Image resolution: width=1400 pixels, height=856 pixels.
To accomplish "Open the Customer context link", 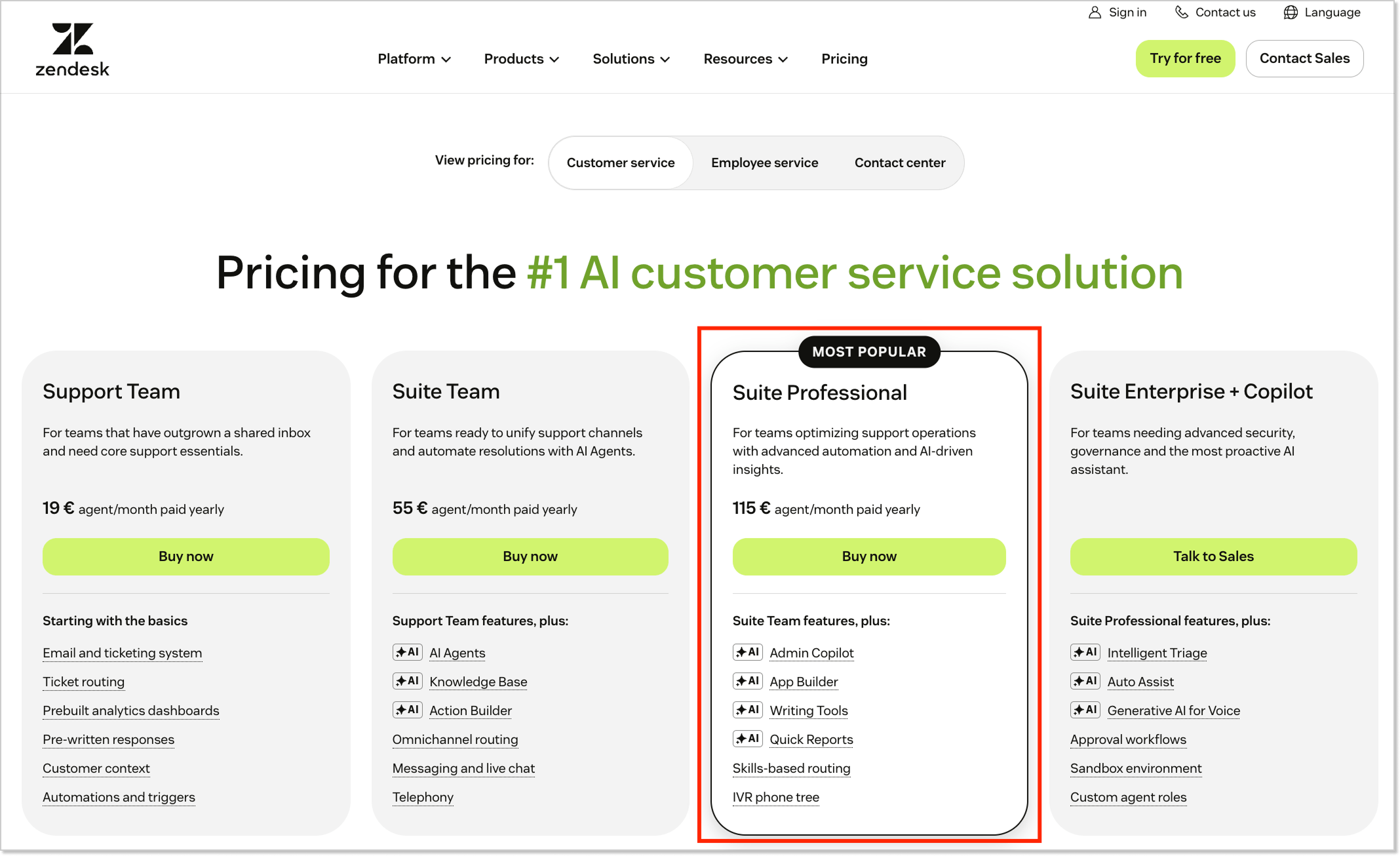I will (96, 768).
